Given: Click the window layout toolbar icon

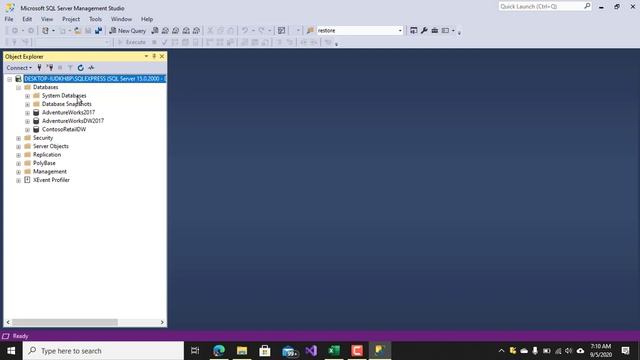Looking at the screenshot, I should point(446,31).
